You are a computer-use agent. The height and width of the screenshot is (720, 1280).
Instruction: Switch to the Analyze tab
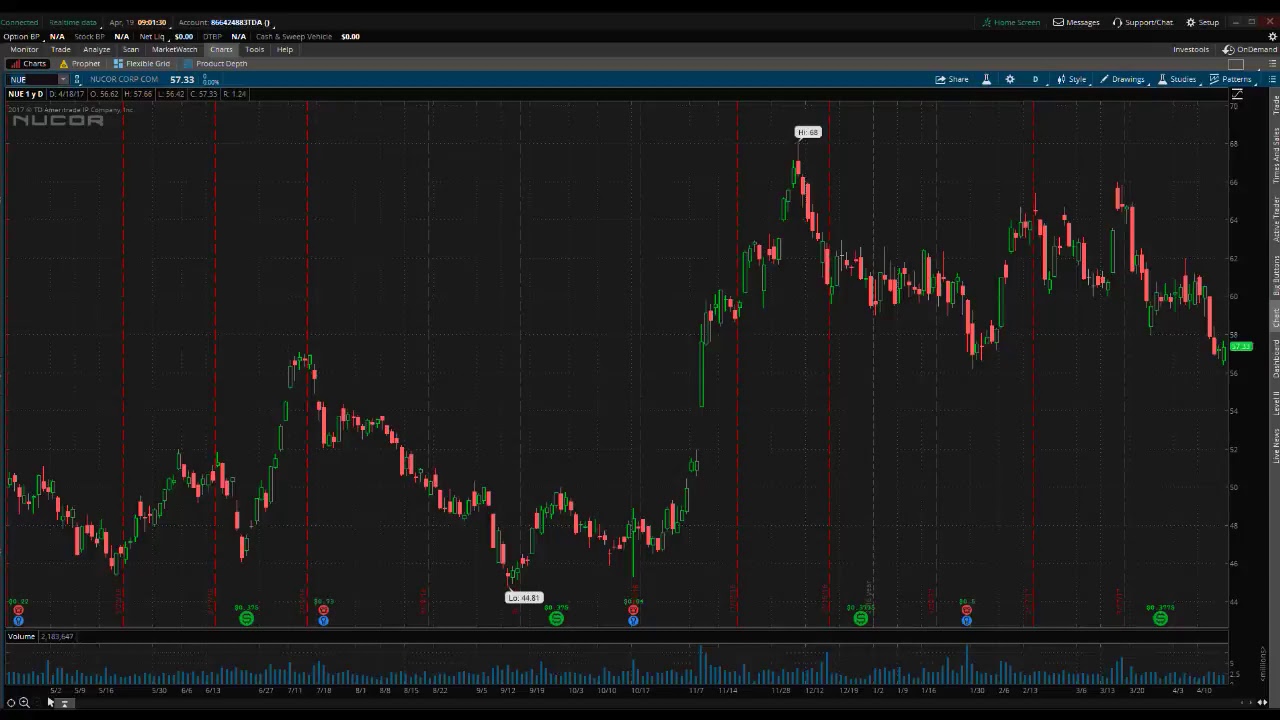click(x=96, y=49)
